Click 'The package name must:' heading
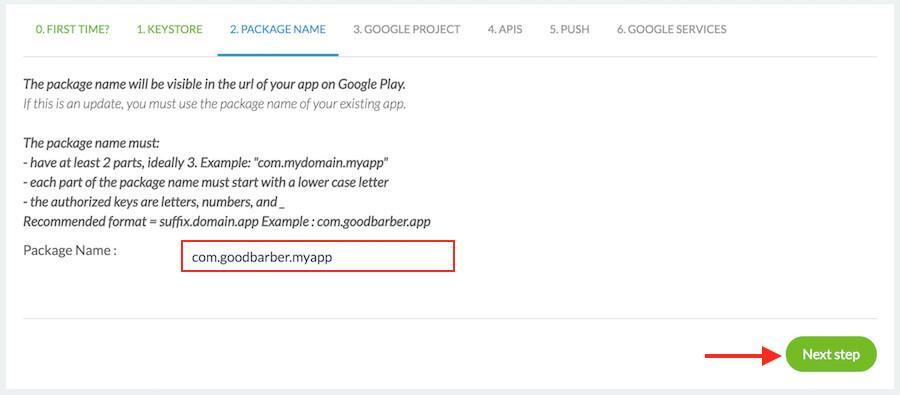Screen dimensions: 900x395 pos(91,143)
